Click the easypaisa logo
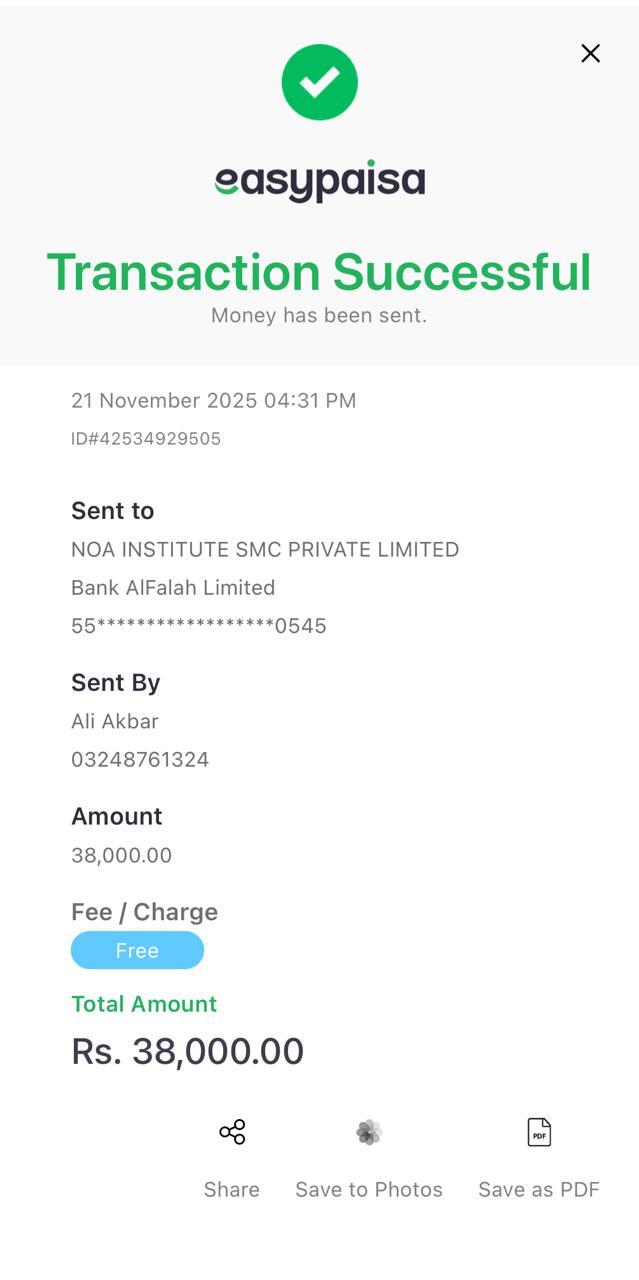Image resolution: width=639 pixels, height=1280 pixels. coord(320,181)
